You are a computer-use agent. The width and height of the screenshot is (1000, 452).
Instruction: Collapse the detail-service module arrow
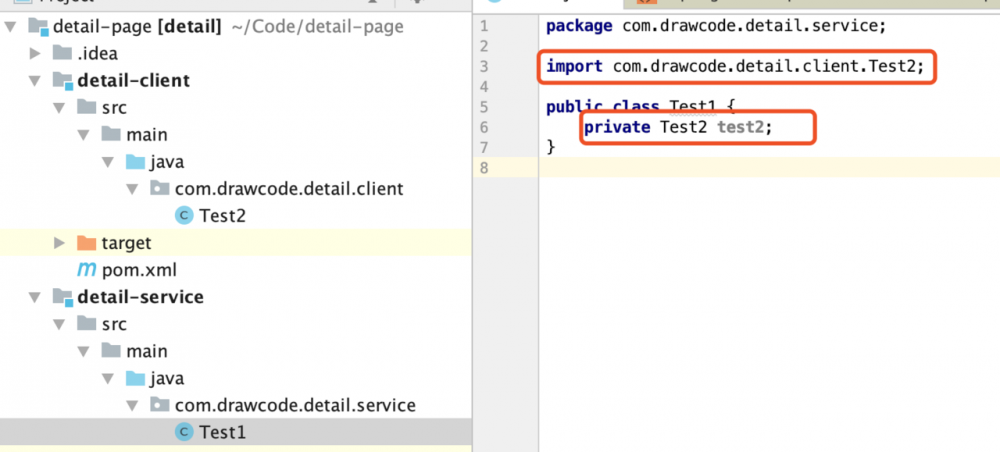[x=35, y=297]
